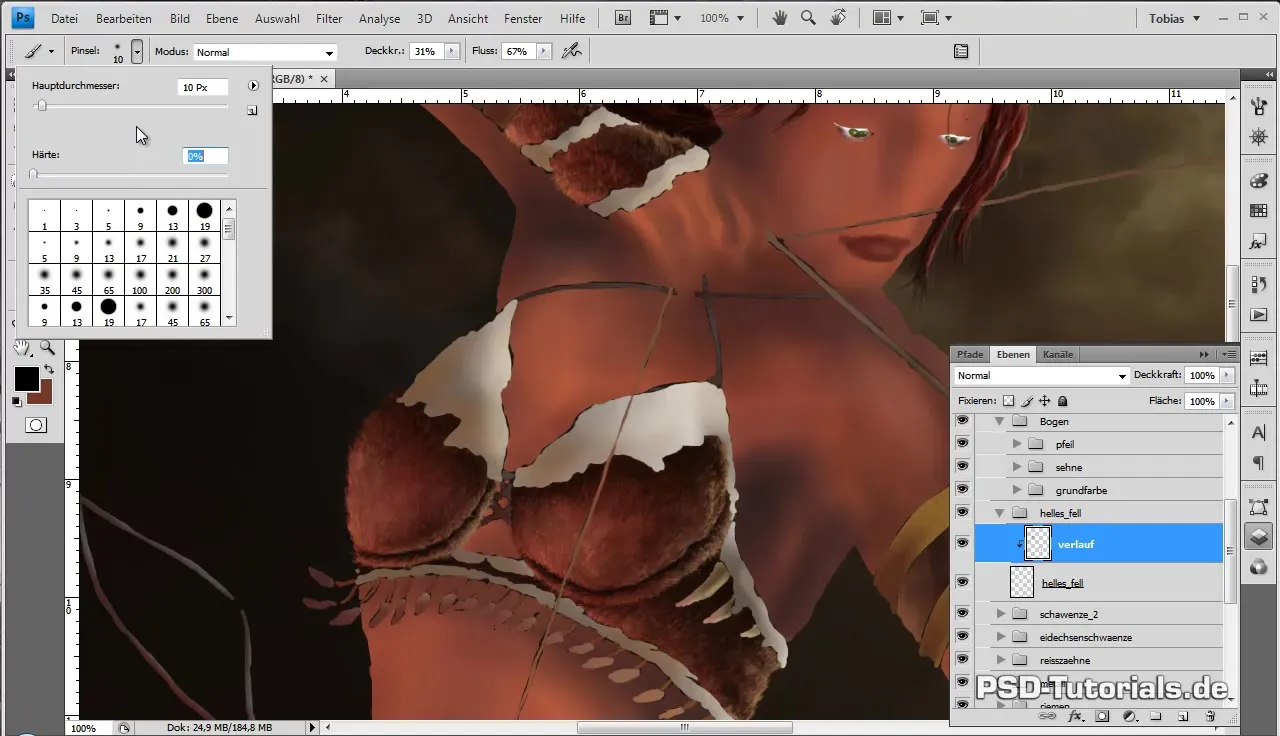Switch to the Kanäle tab

(x=1057, y=354)
